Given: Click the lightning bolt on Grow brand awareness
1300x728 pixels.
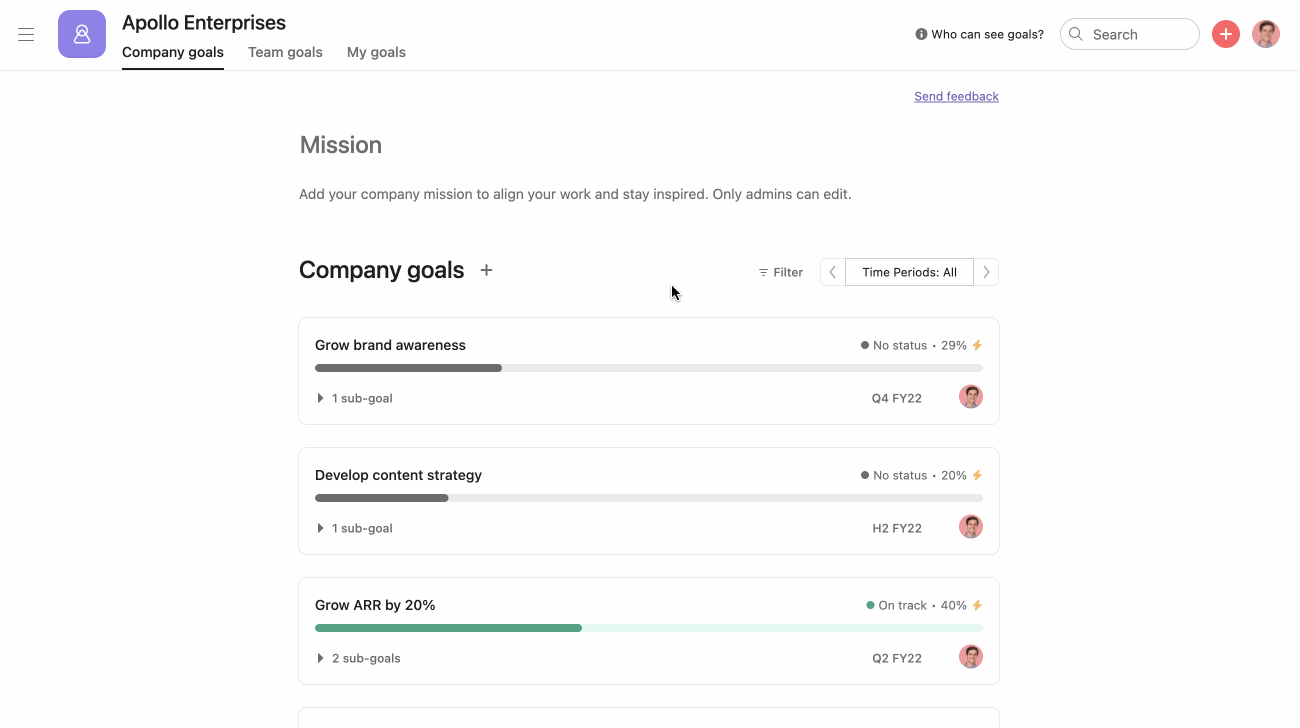Looking at the screenshot, I should (977, 344).
